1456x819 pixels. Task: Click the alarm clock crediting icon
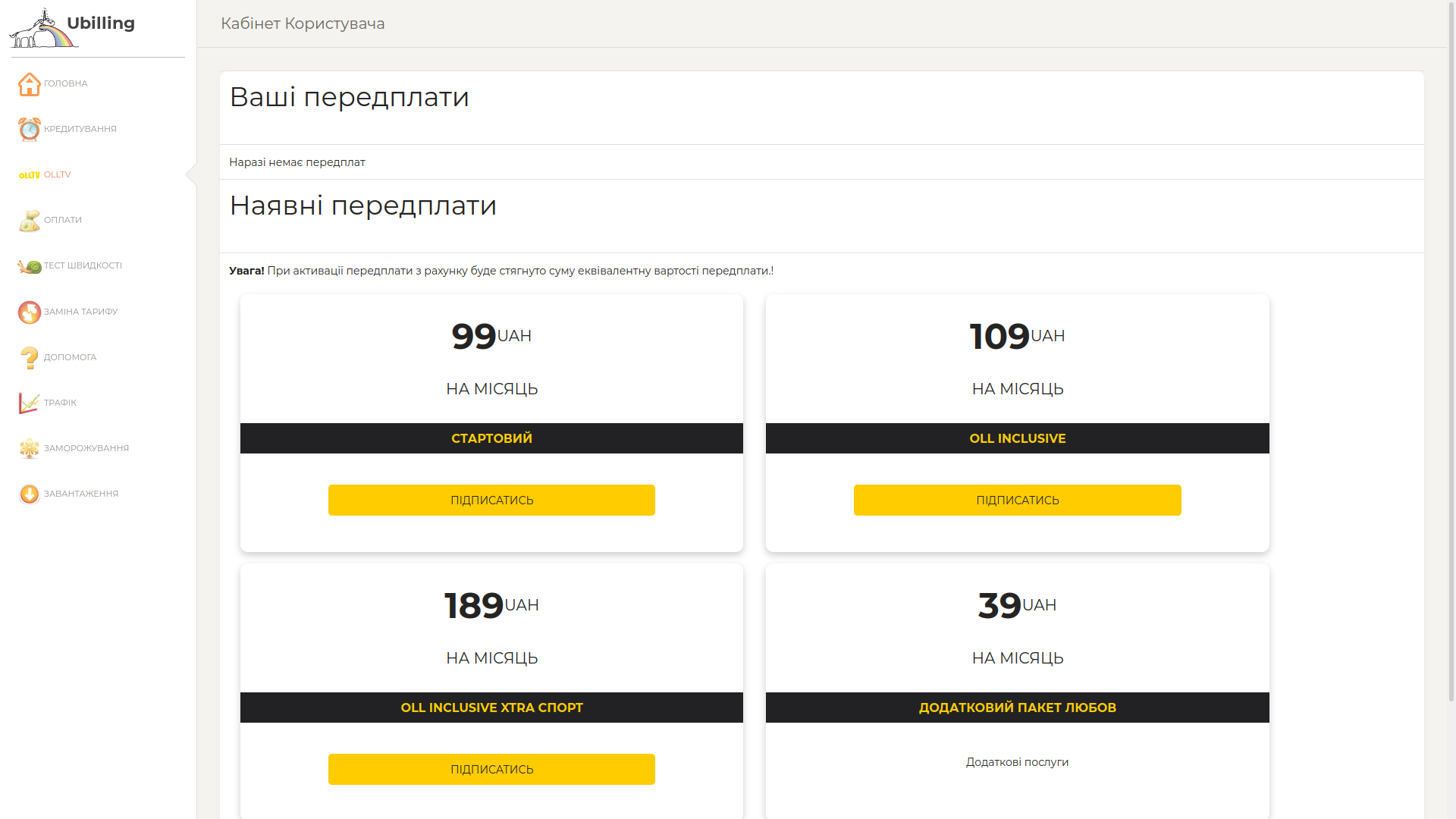point(29,130)
